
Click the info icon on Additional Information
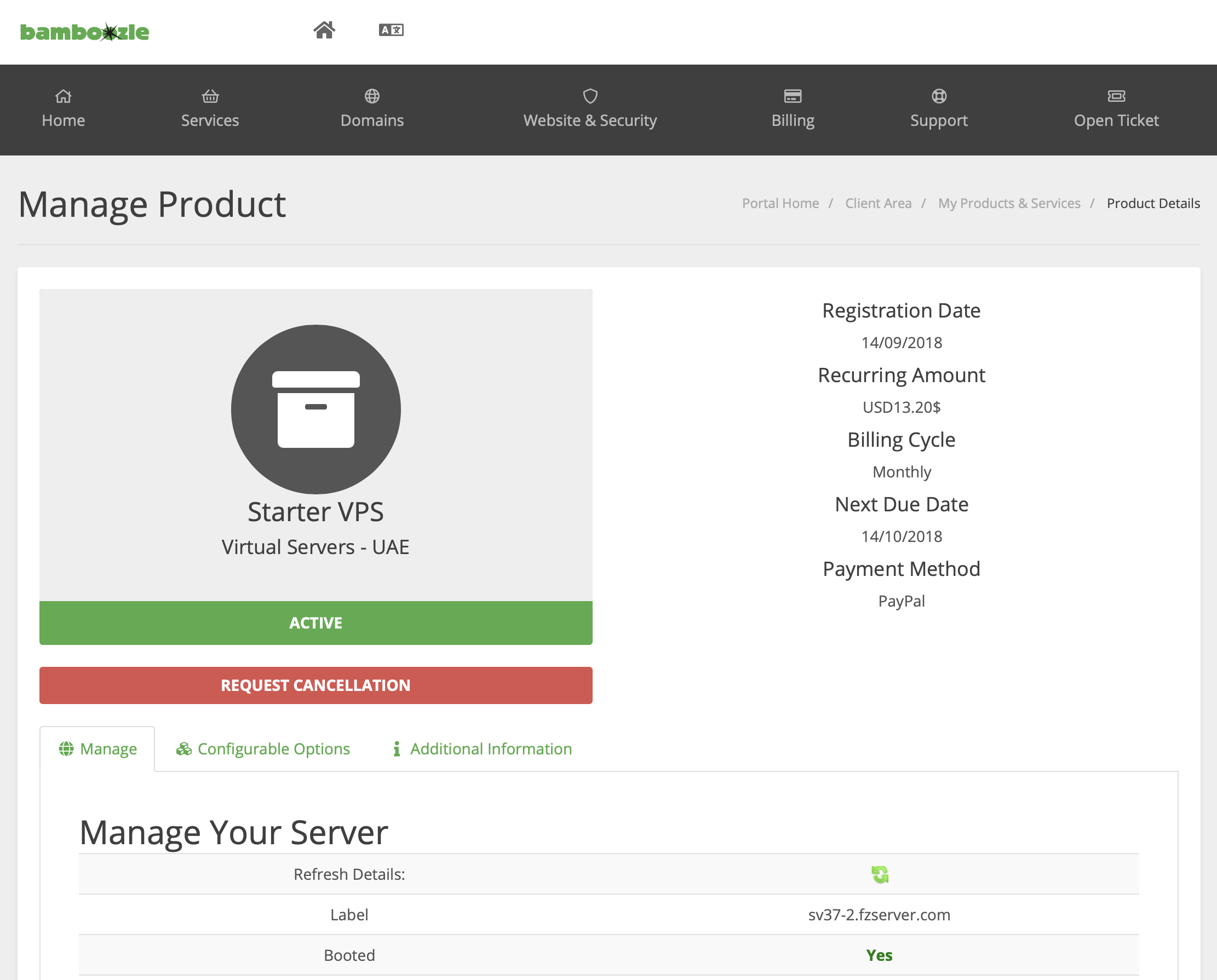[397, 748]
